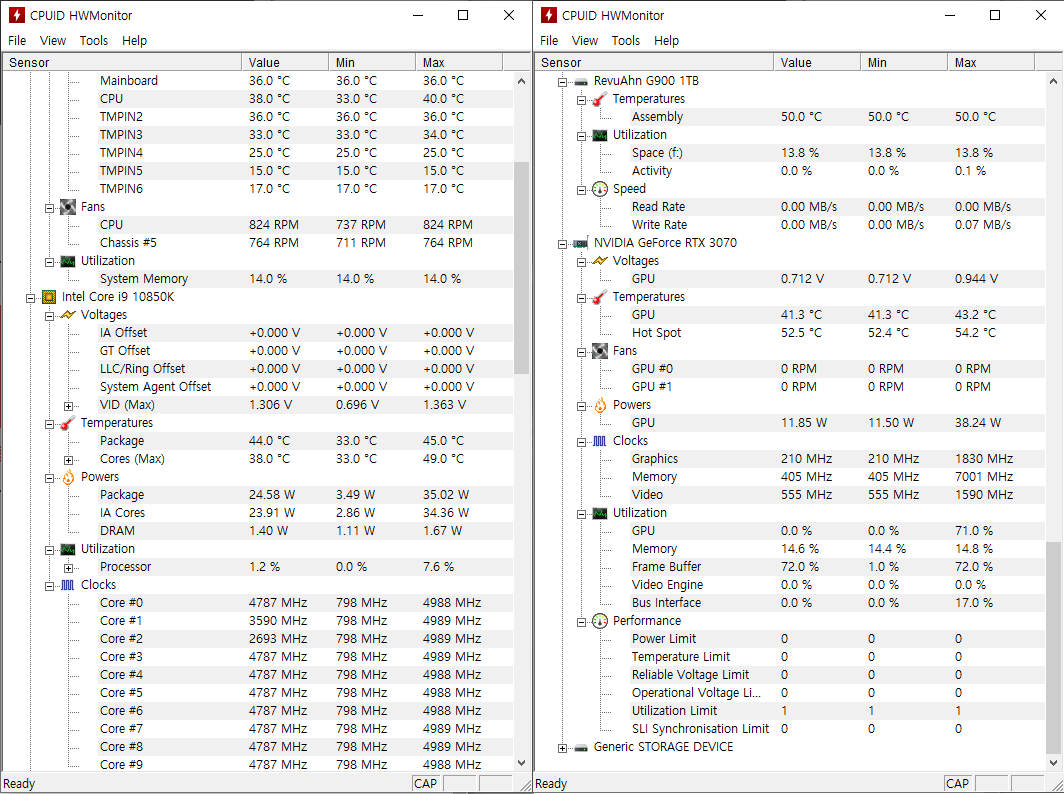
Task: Open Tools menu in left window
Action: pyautogui.click(x=94, y=41)
